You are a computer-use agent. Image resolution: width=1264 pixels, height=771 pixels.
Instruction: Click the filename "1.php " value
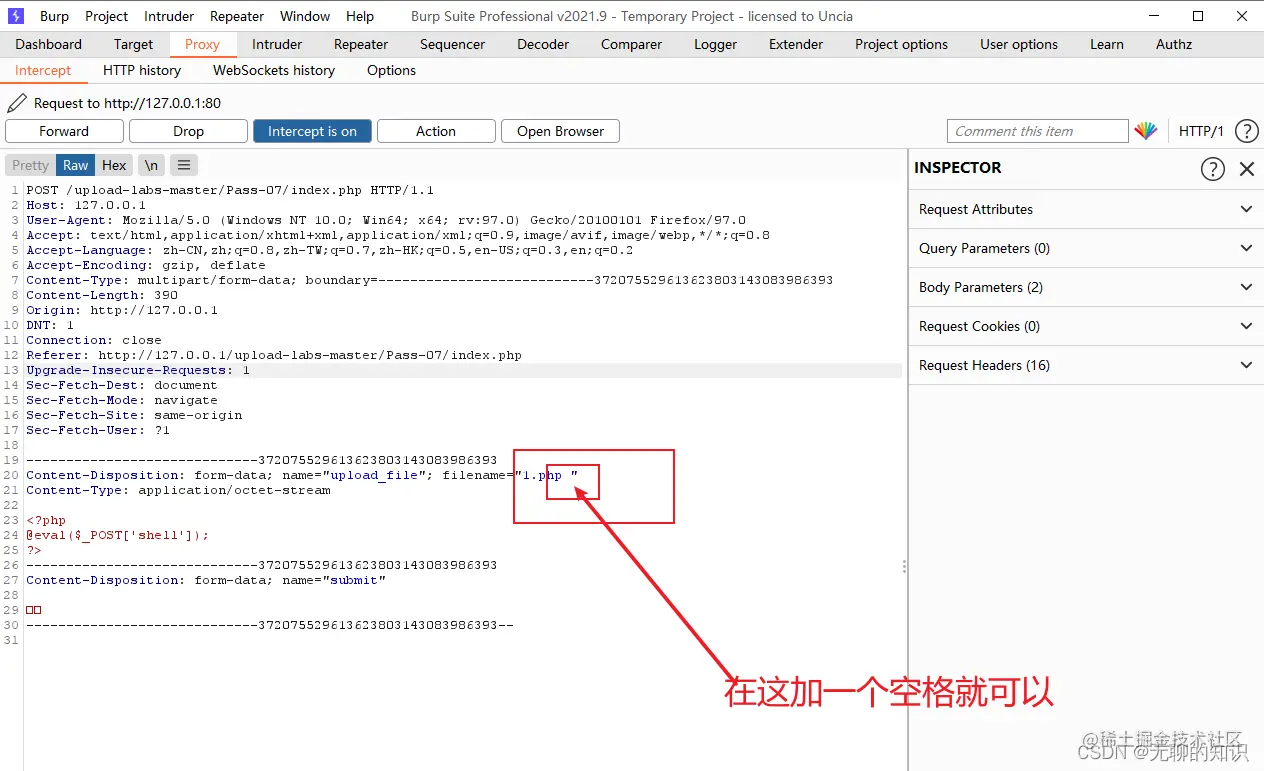[x=546, y=475]
